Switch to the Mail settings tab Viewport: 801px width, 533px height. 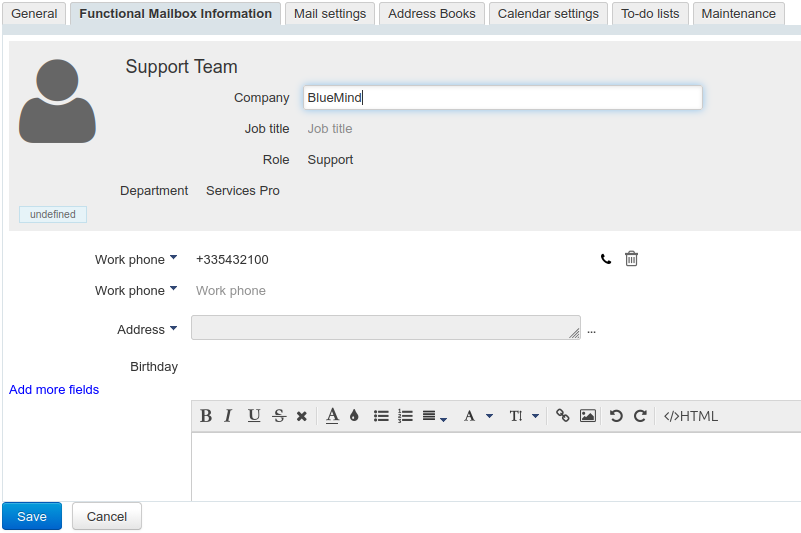tap(330, 14)
